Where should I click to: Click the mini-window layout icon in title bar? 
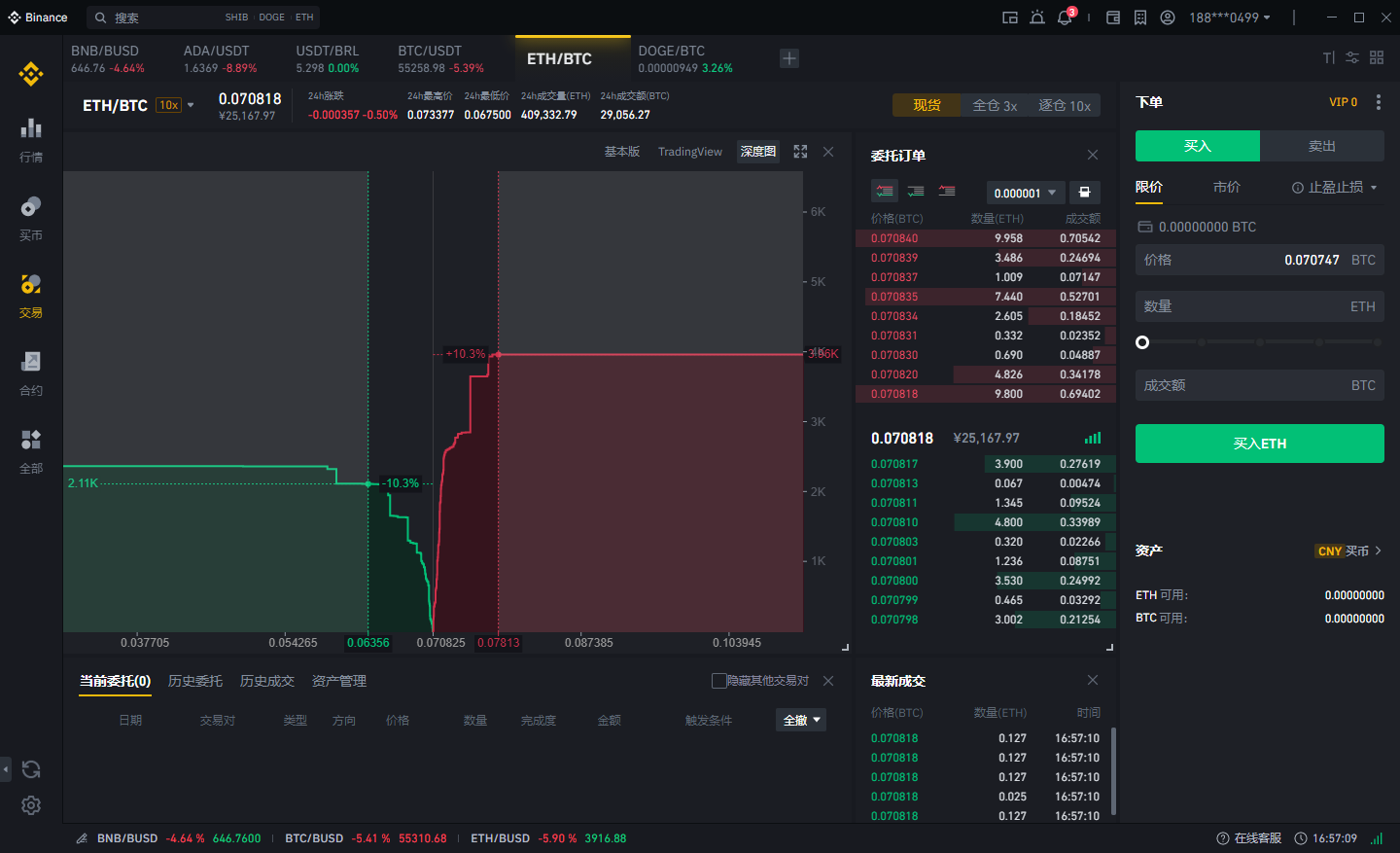1010,18
